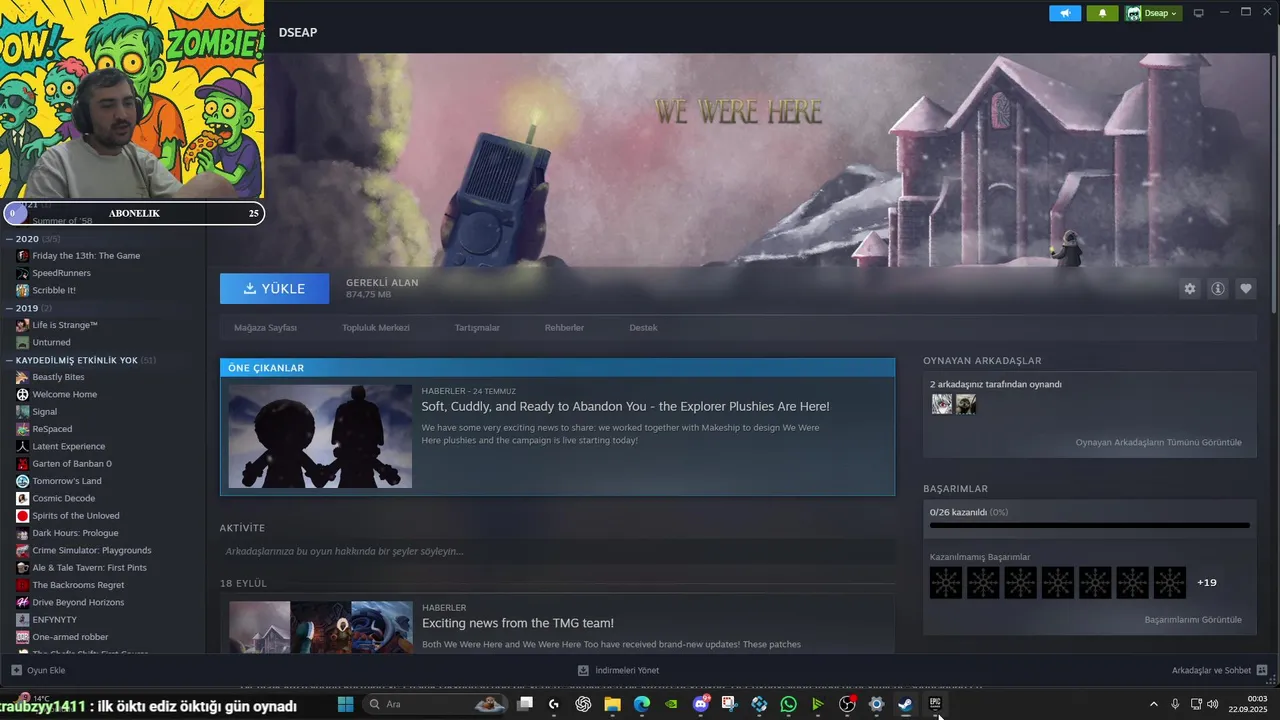Select One-armed robber entry
The height and width of the screenshot is (720, 1280).
coord(70,637)
